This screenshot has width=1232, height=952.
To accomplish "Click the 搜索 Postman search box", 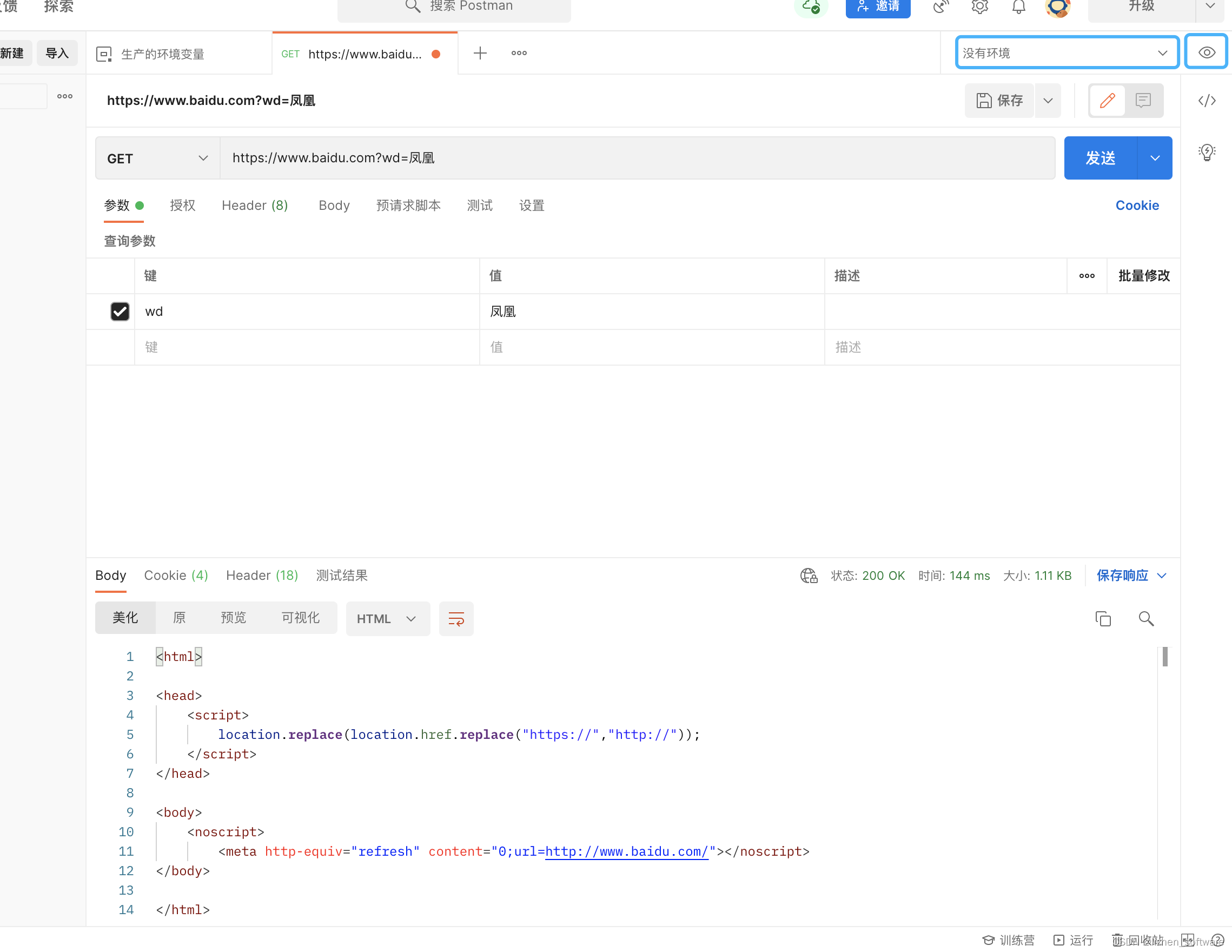I will tap(454, 8).
